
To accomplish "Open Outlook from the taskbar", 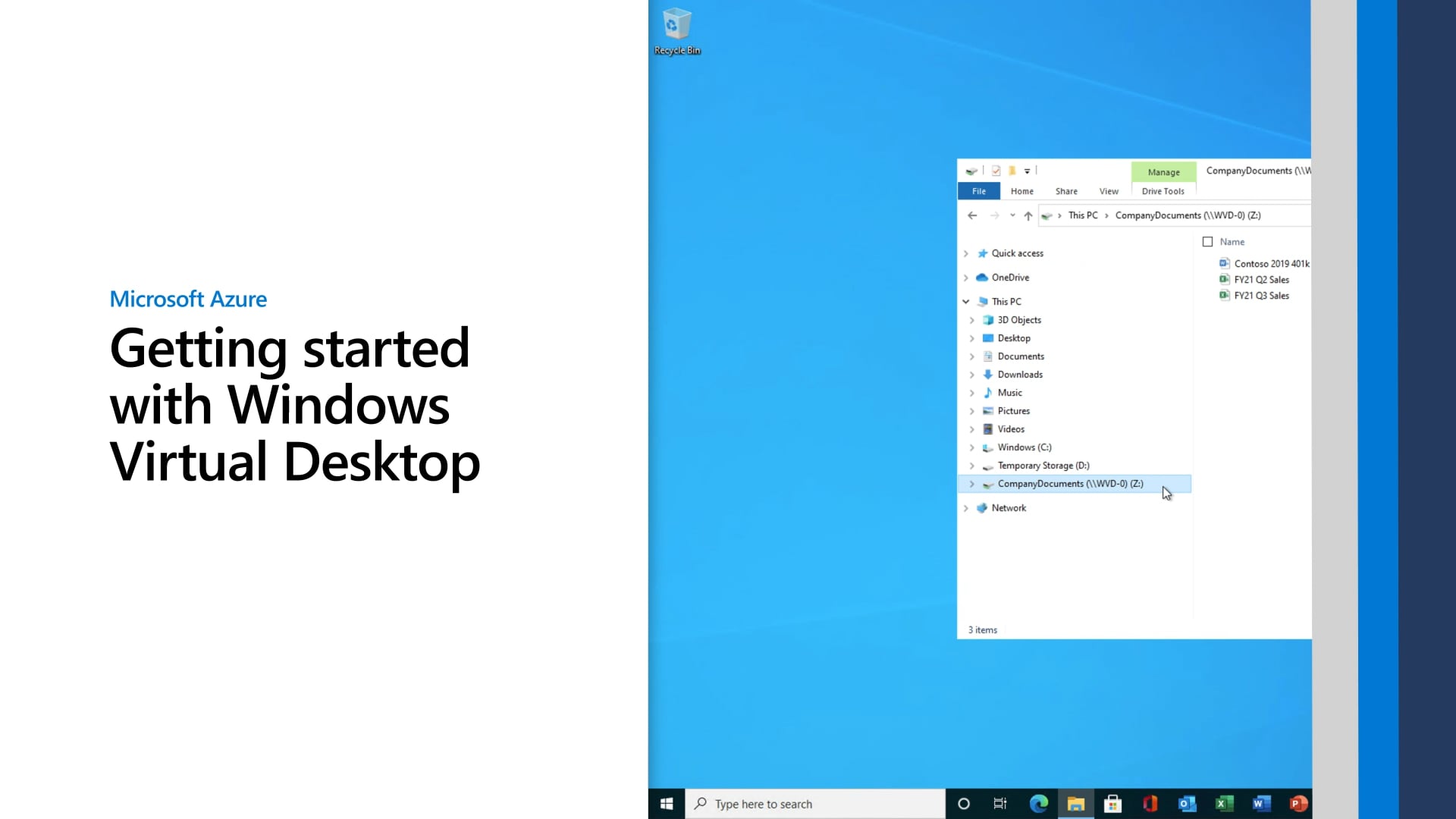I will 1187,803.
